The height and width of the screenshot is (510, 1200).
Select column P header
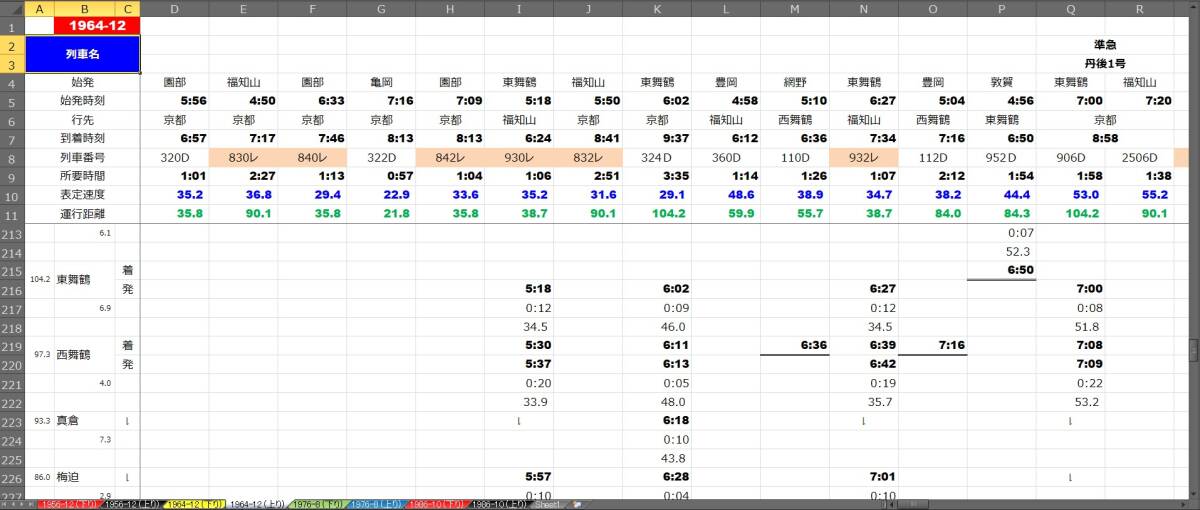tap(1002, 8)
